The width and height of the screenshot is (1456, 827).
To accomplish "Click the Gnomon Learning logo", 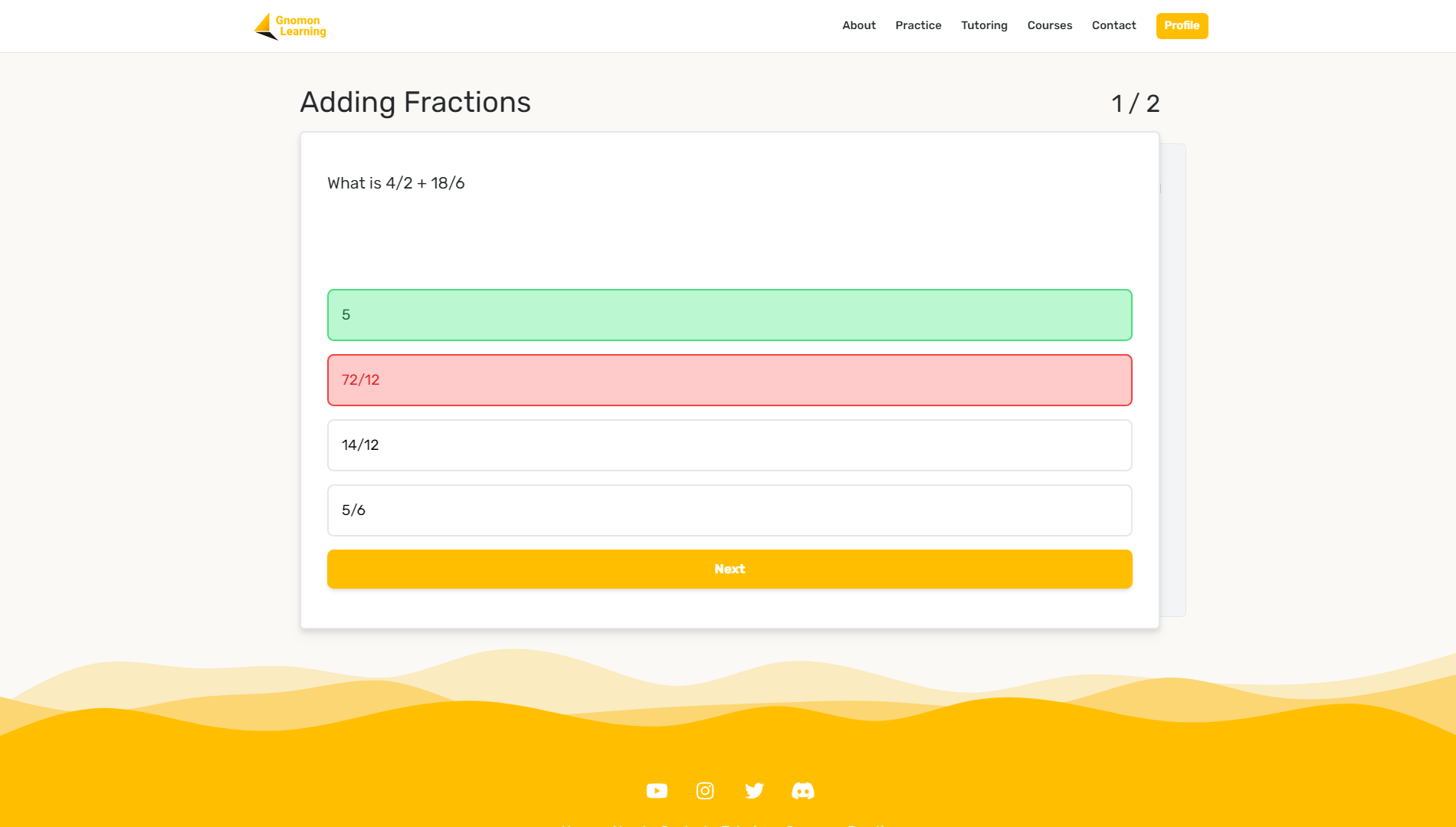I will point(290,26).
